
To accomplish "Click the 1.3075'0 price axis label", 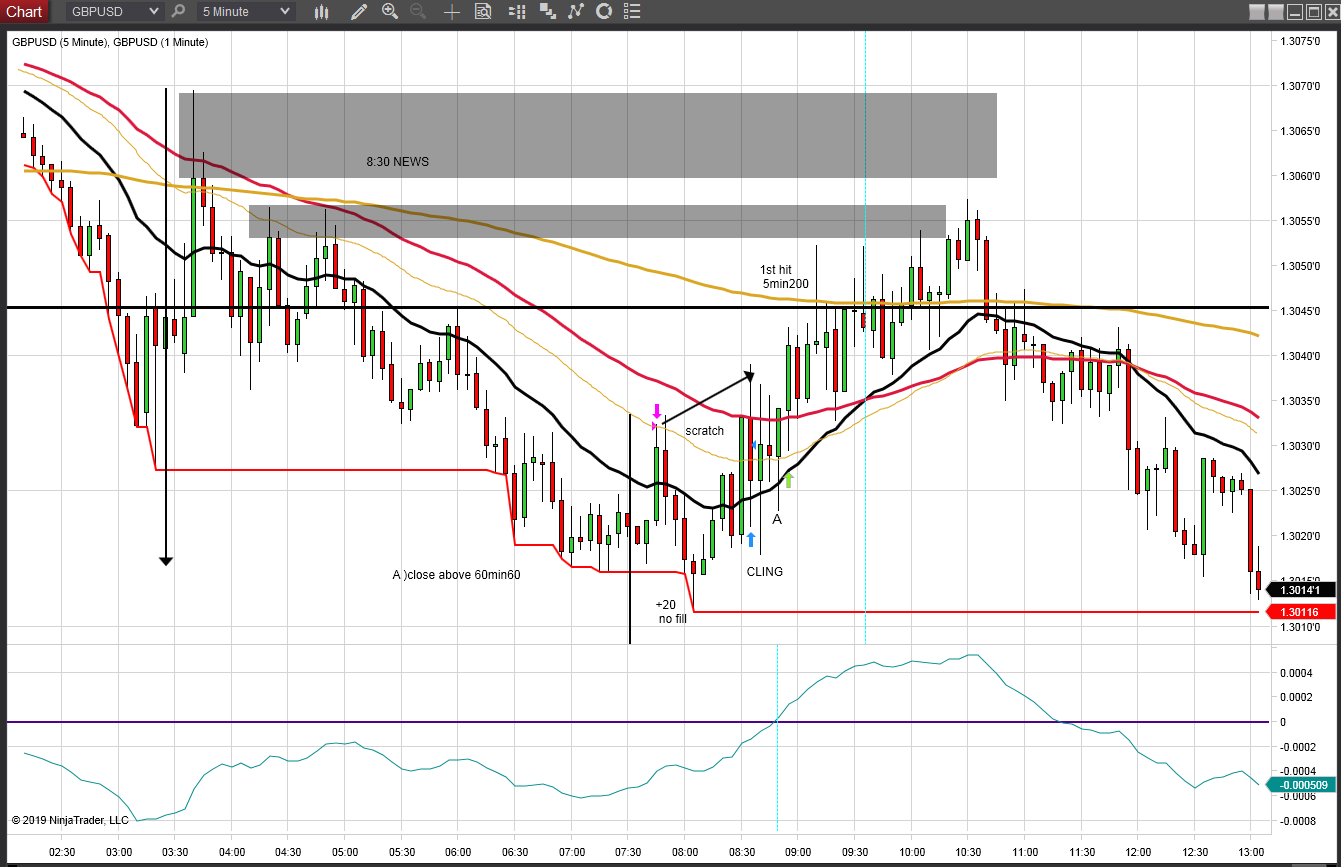I will click(1301, 41).
